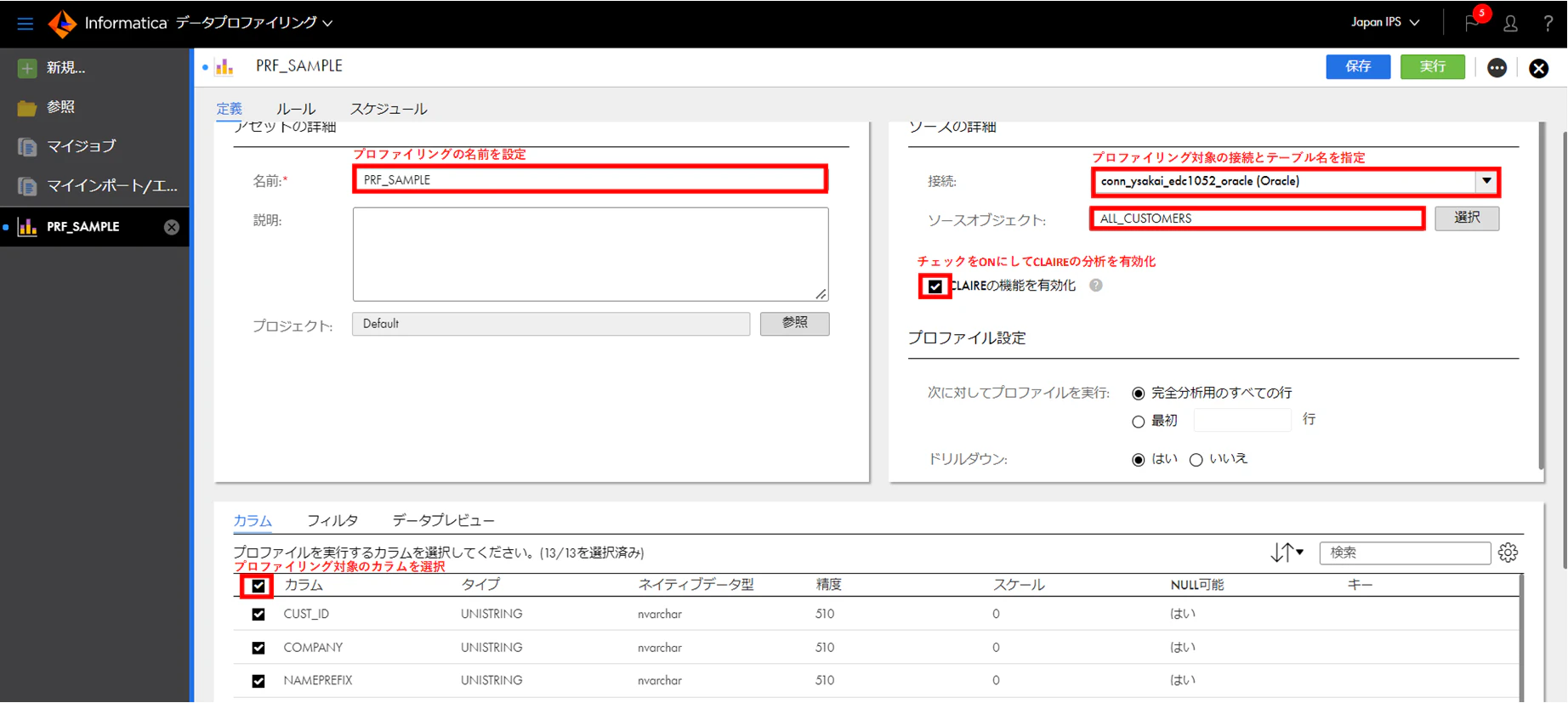This screenshot has width=1568, height=703.
Task: Click the NAMEPREFIX column name
Action: [318, 682]
